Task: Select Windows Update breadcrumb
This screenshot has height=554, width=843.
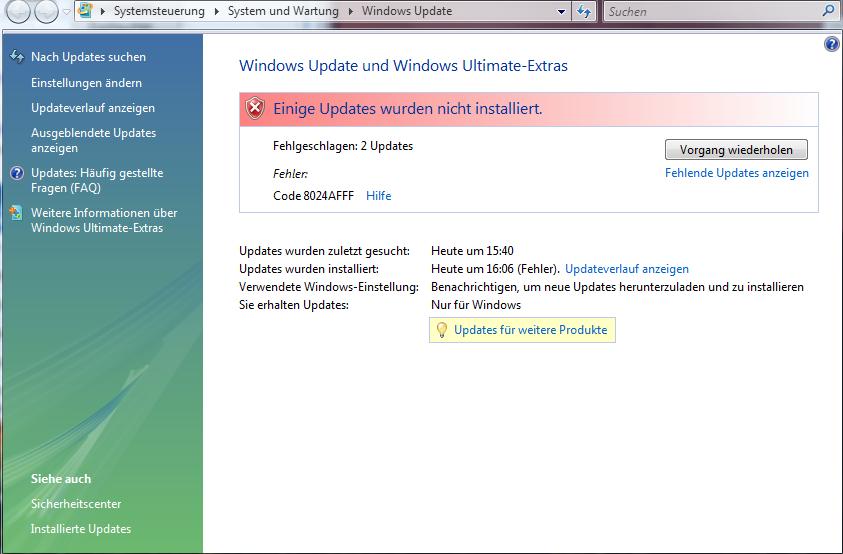Action: pyautogui.click(x=407, y=11)
